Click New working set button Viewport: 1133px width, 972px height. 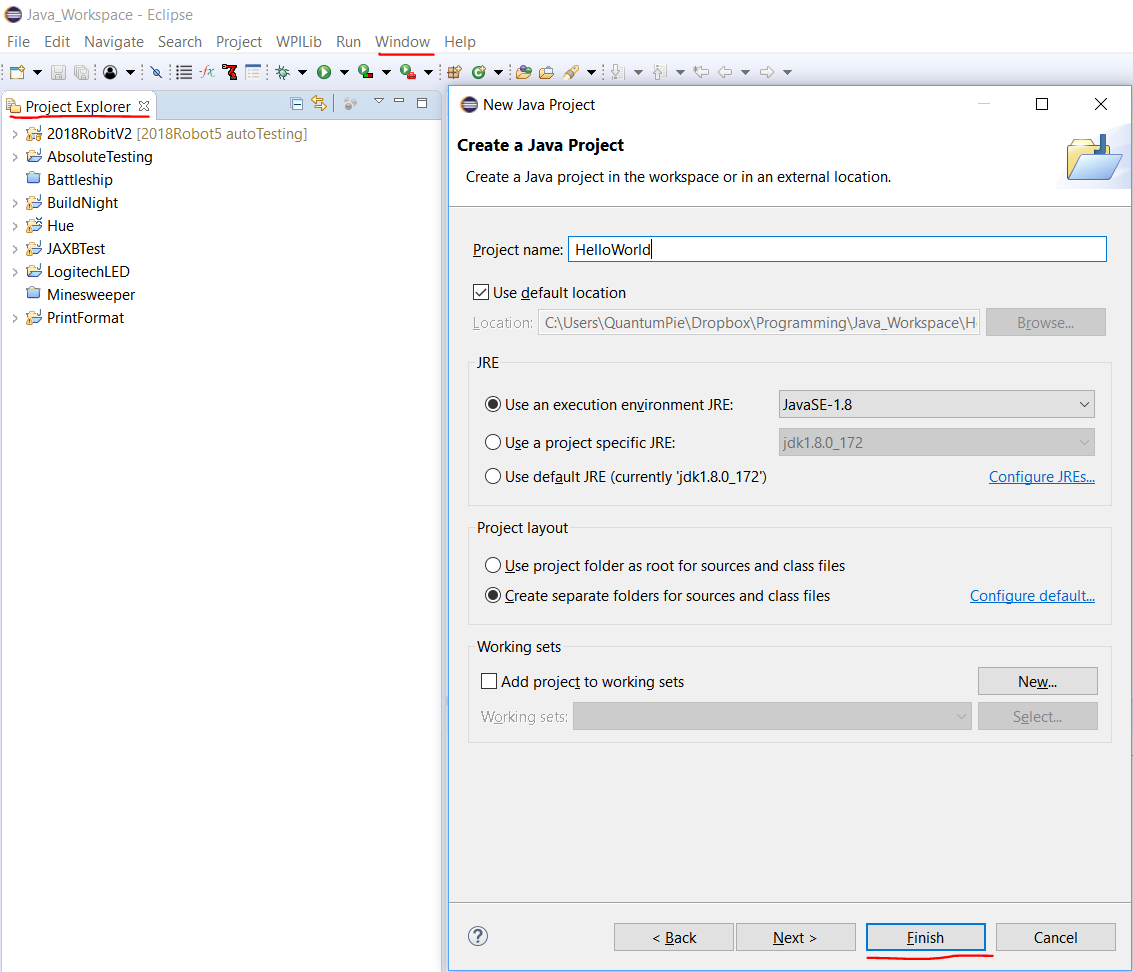1038,681
